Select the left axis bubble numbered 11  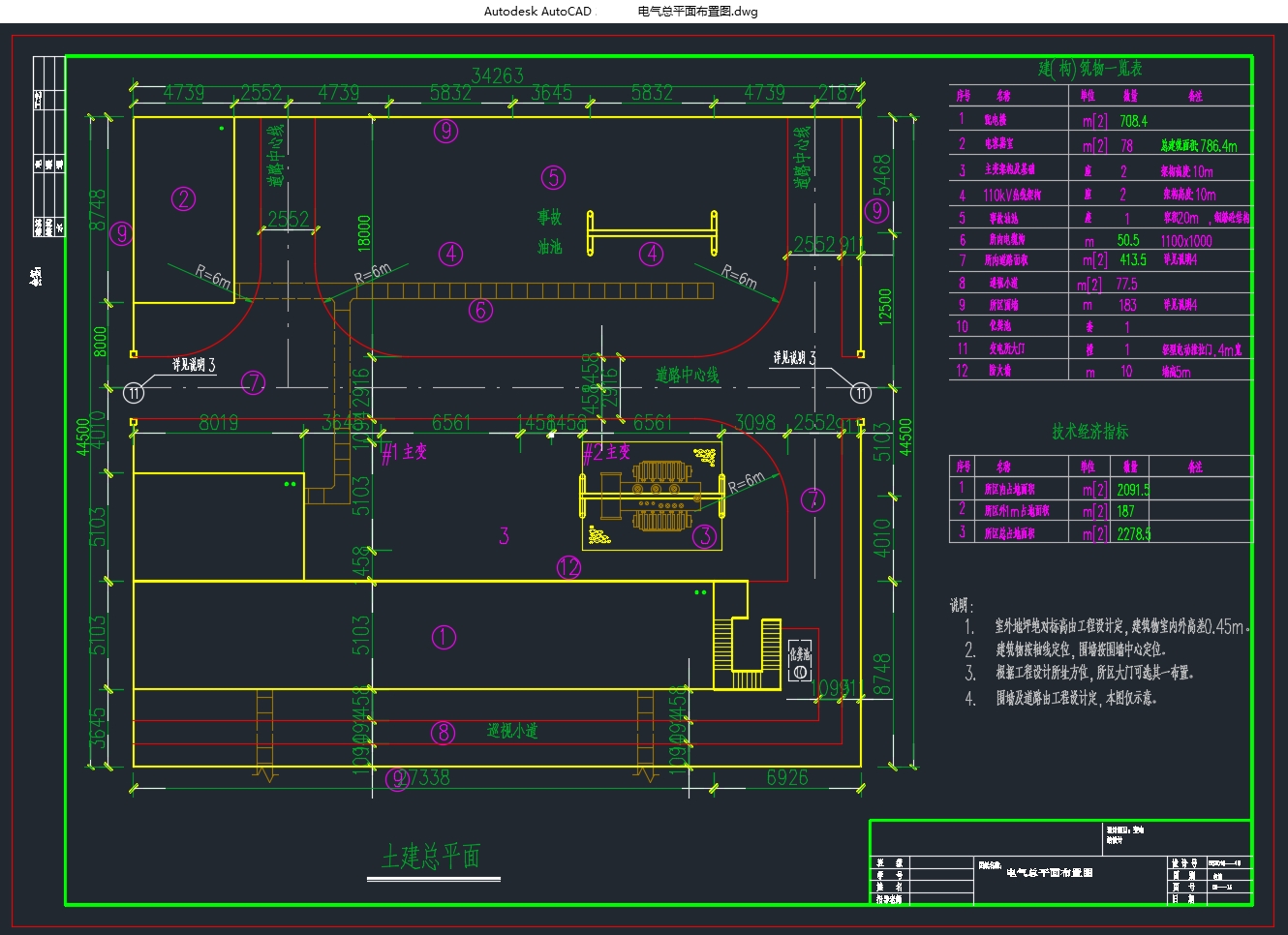point(134,392)
